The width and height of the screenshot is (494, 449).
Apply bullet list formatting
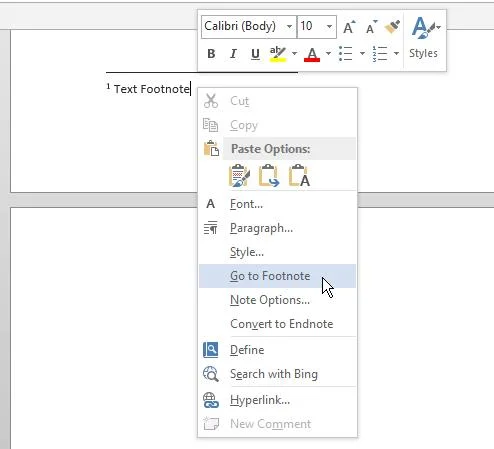point(346,54)
